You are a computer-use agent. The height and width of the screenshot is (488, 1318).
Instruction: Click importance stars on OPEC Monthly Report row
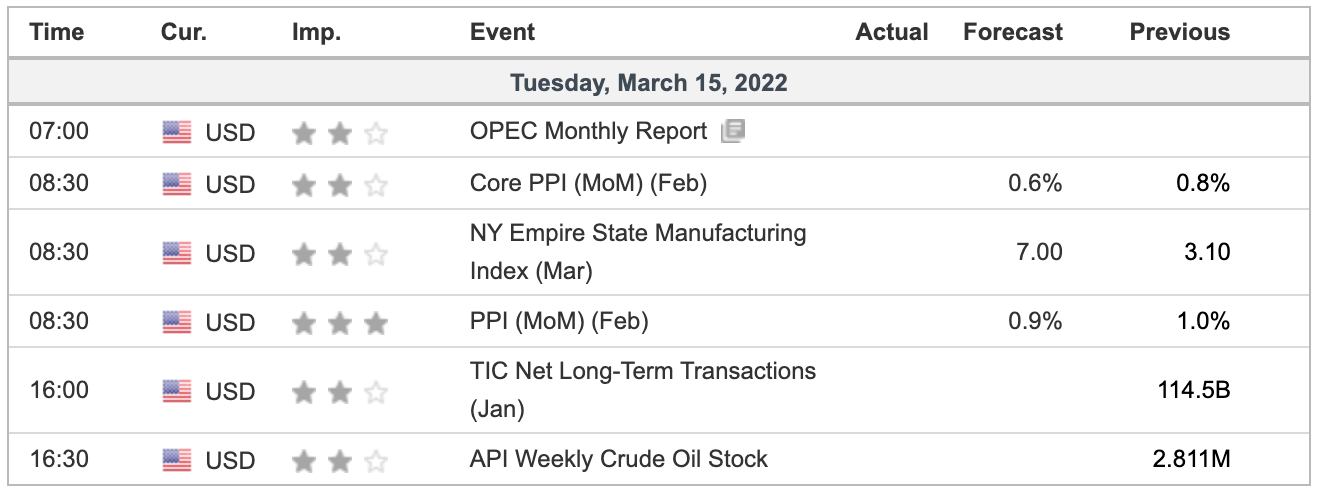340,132
